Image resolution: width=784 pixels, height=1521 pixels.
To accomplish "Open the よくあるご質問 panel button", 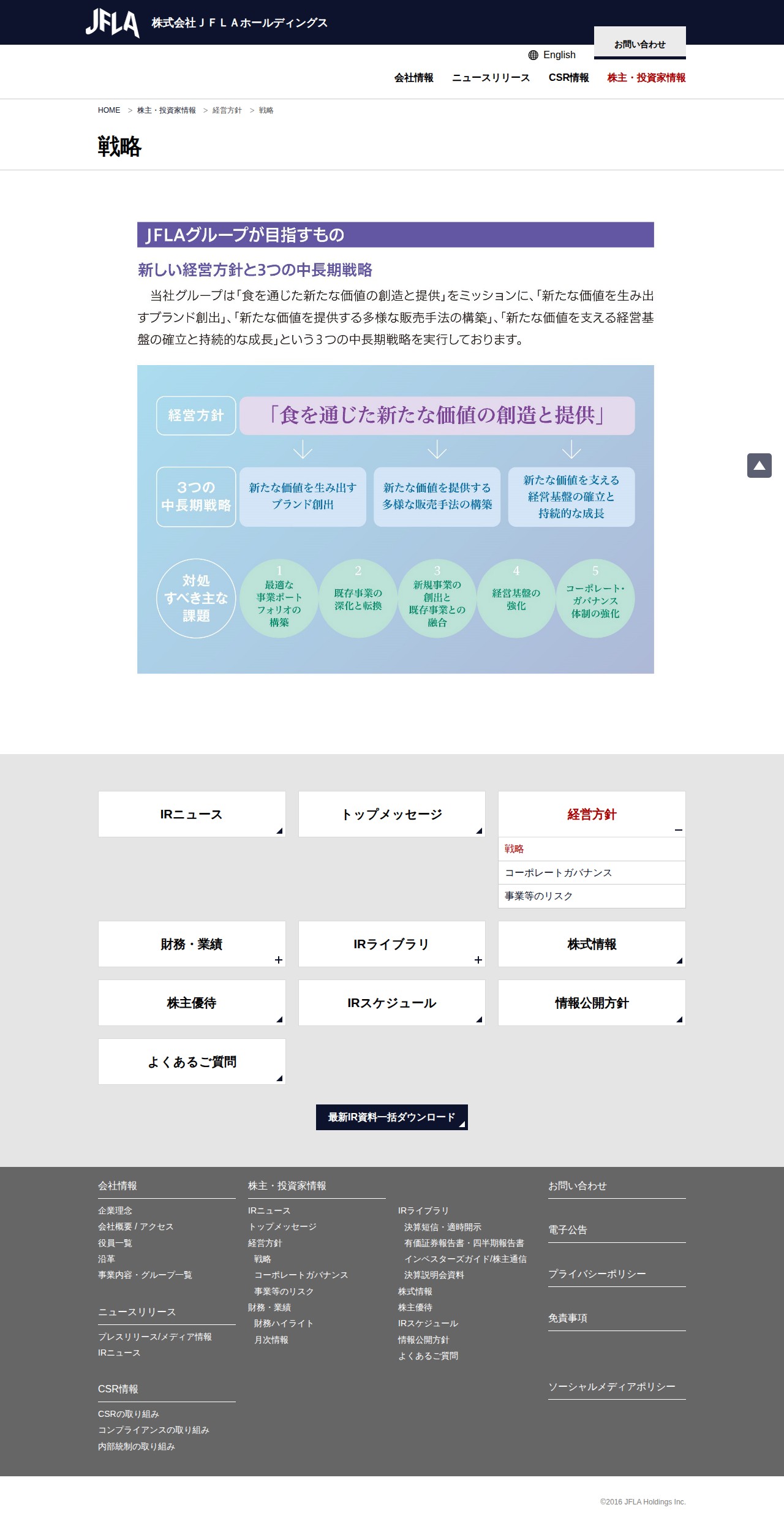I will click(192, 1062).
